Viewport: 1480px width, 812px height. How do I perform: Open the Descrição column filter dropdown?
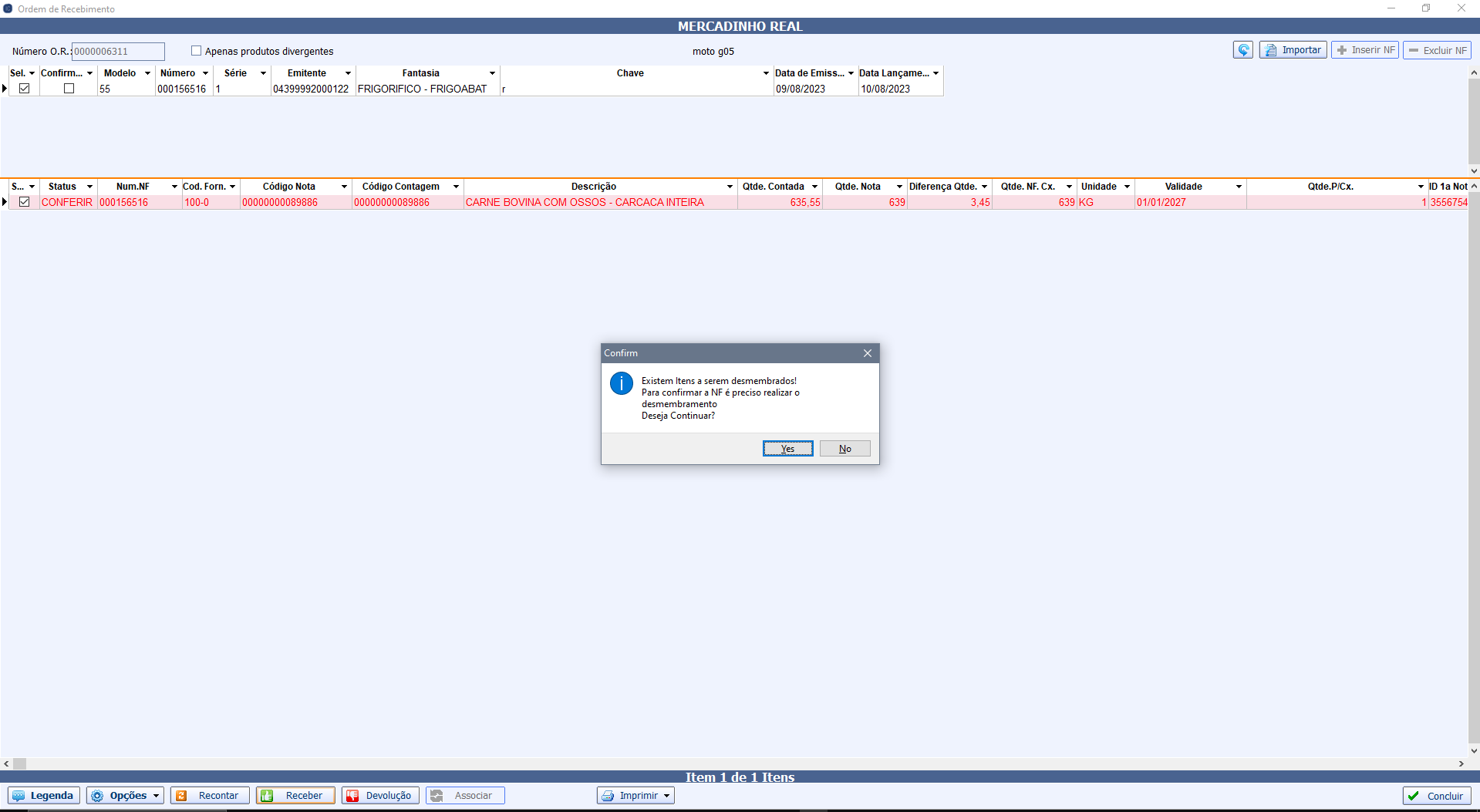point(730,187)
